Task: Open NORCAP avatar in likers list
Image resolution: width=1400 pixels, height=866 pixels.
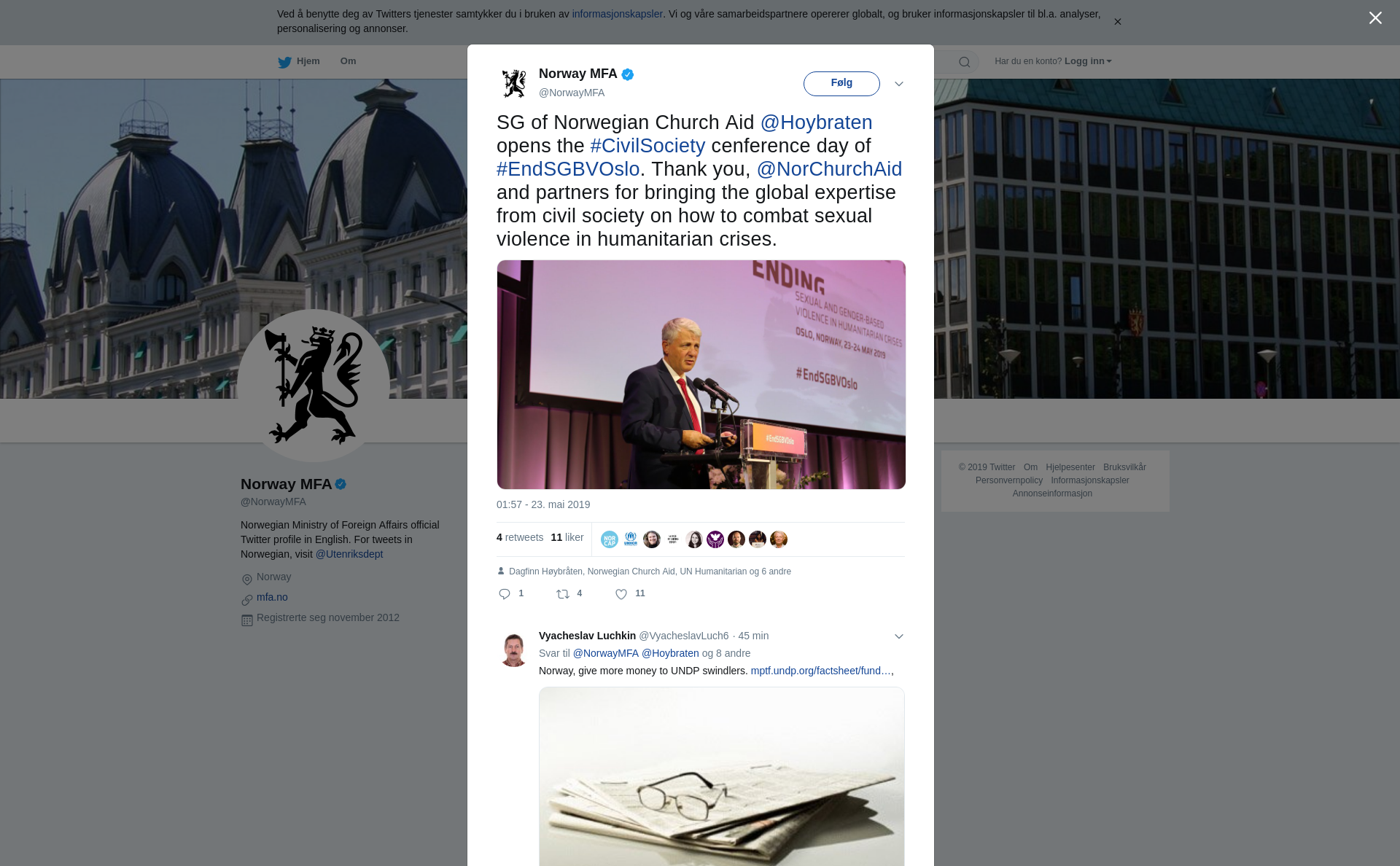Action: pos(610,539)
